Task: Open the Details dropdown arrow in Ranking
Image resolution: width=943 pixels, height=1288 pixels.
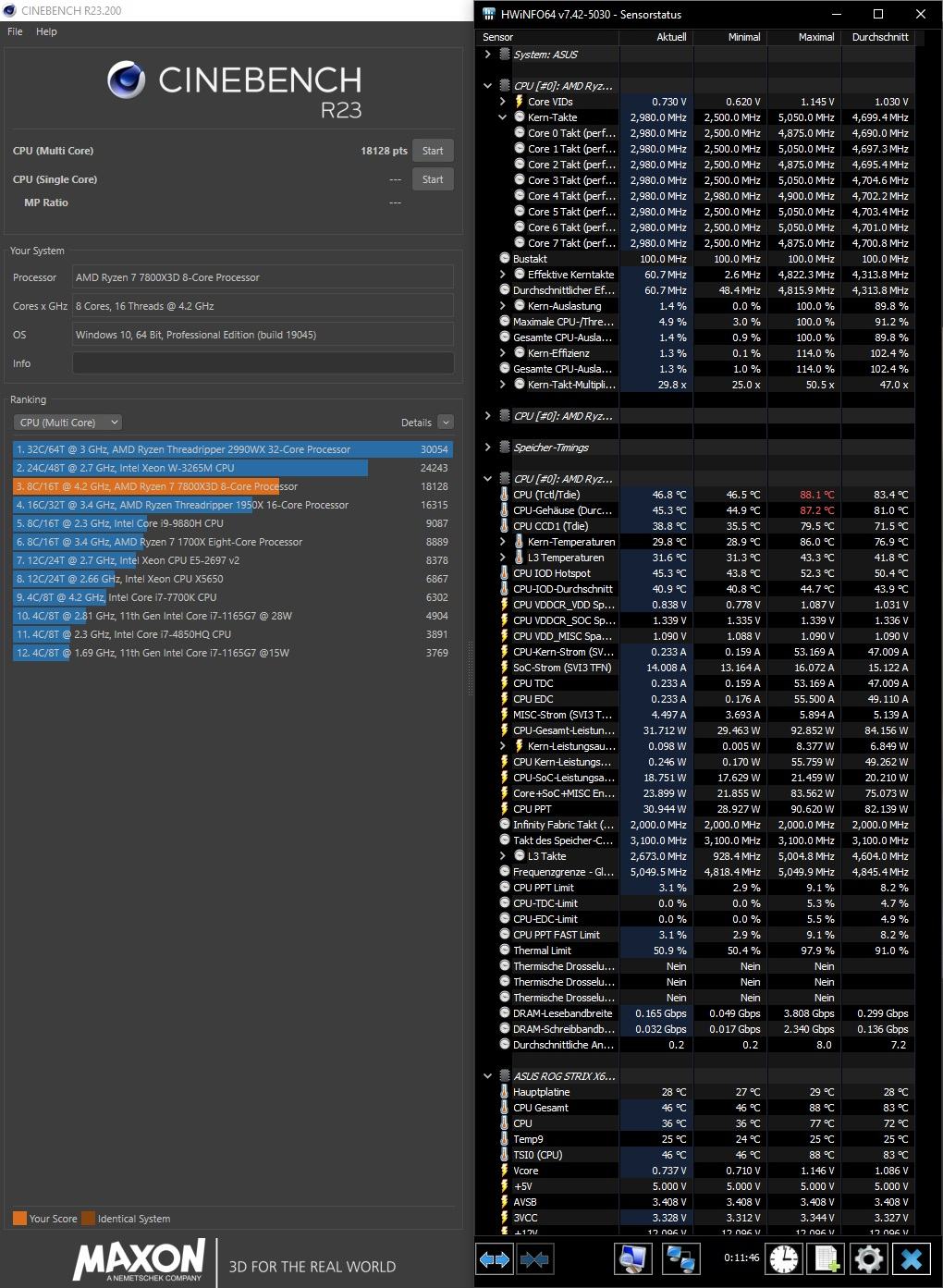Action: (446, 423)
